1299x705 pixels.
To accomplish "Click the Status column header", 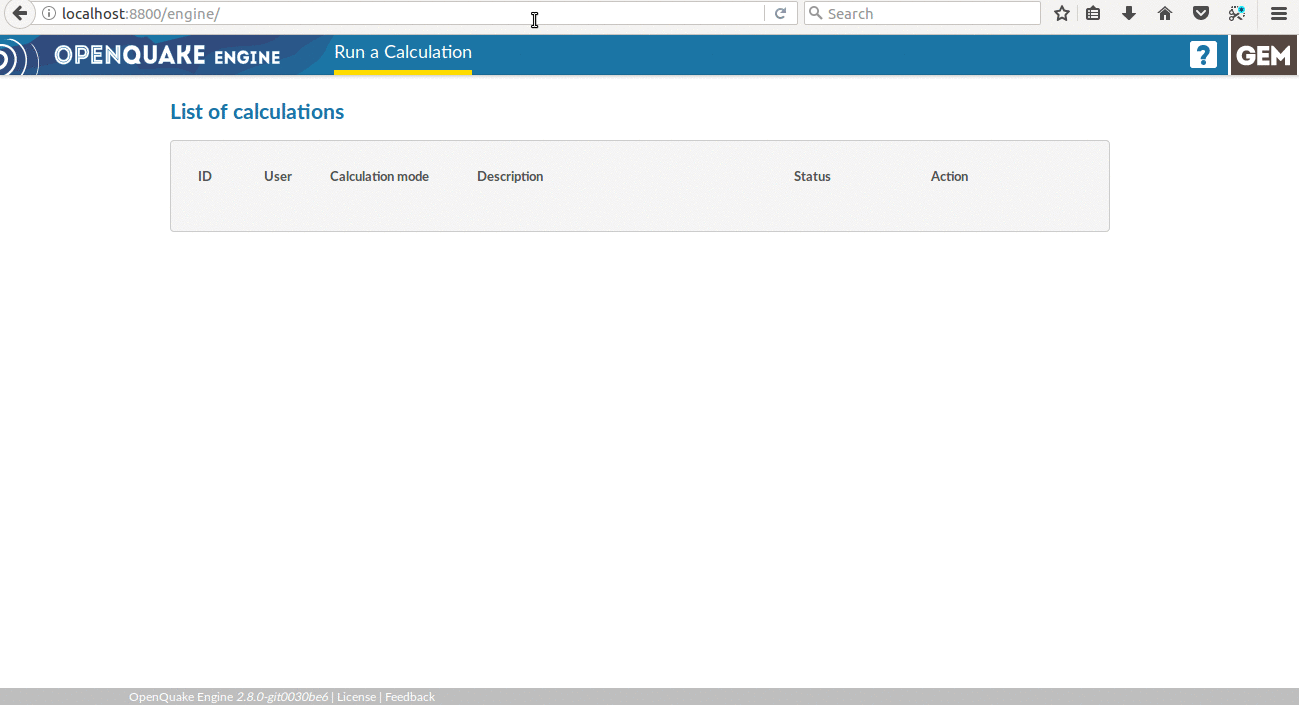I will (812, 177).
